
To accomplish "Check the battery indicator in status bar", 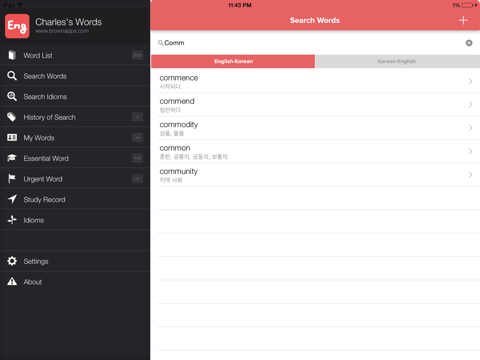I will pos(467,5).
